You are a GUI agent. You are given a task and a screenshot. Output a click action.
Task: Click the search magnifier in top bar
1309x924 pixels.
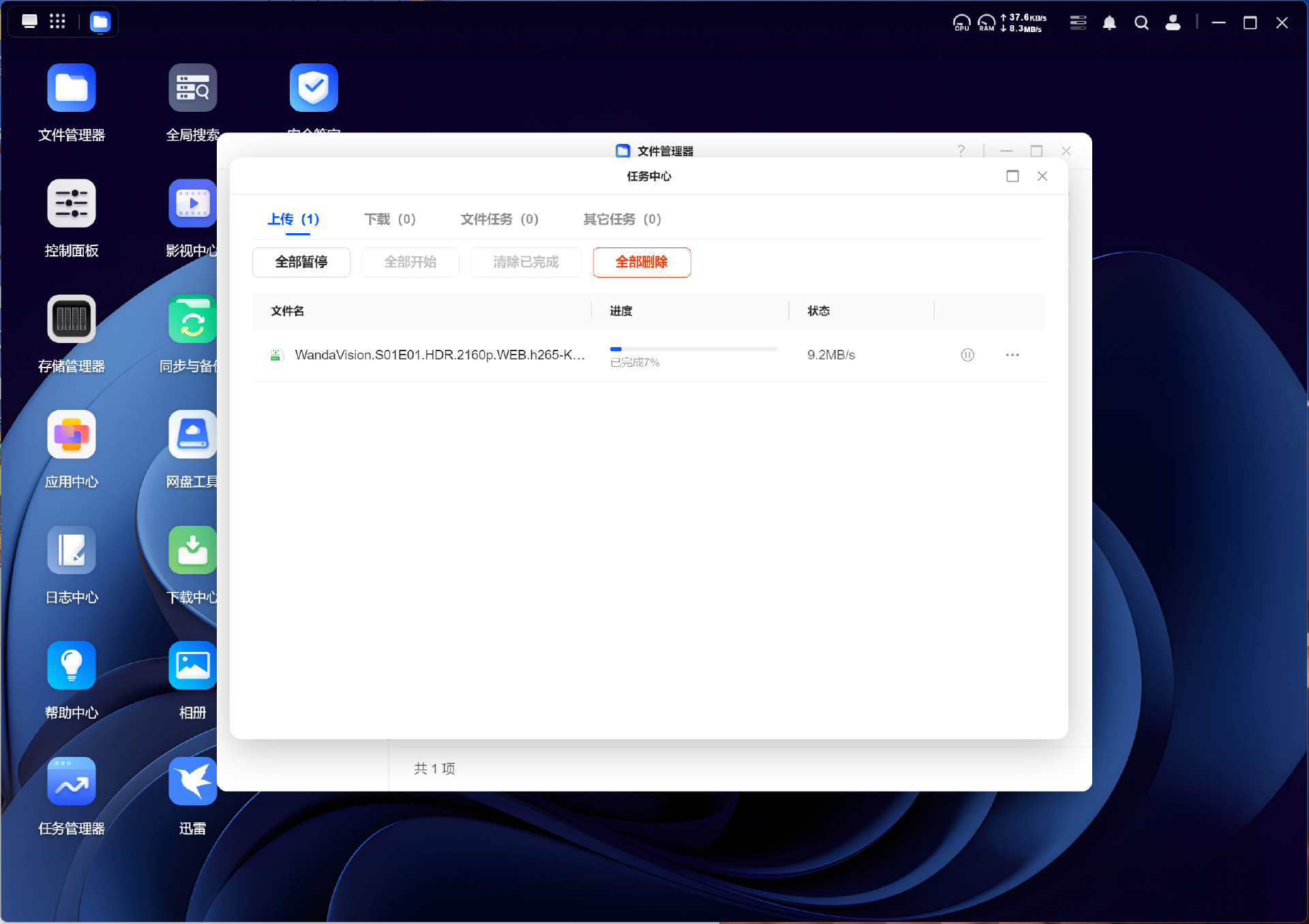click(1141, 23)
